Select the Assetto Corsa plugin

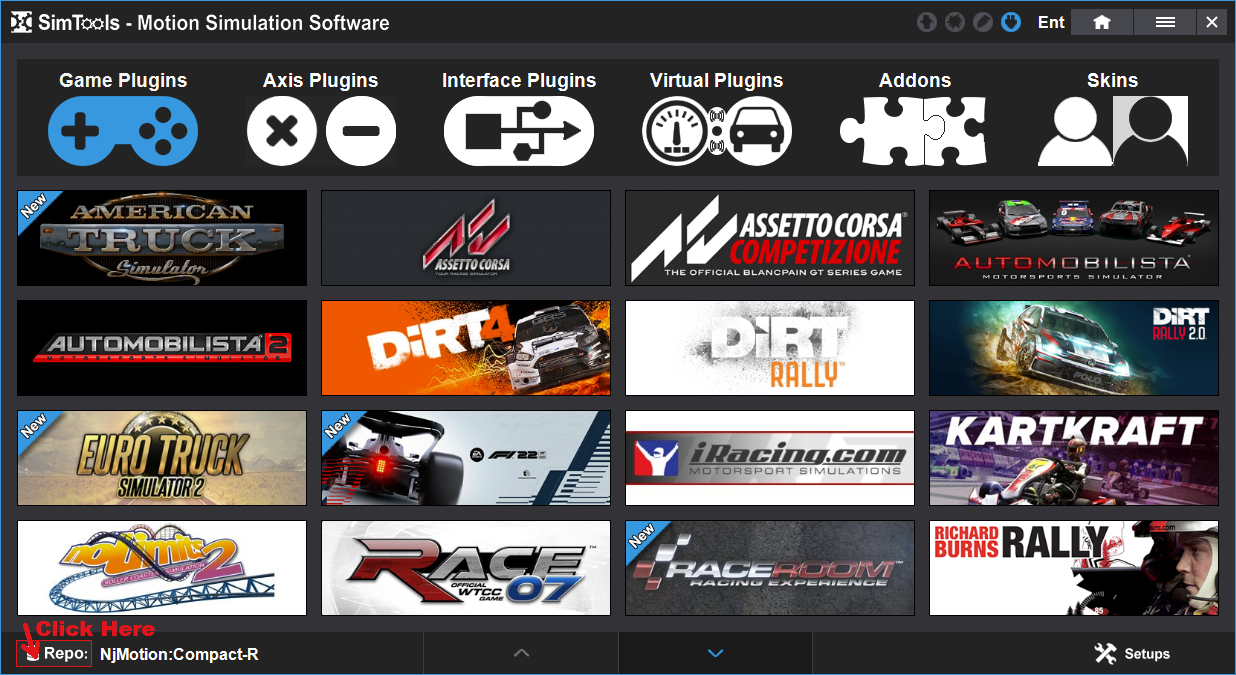[466, 238]
